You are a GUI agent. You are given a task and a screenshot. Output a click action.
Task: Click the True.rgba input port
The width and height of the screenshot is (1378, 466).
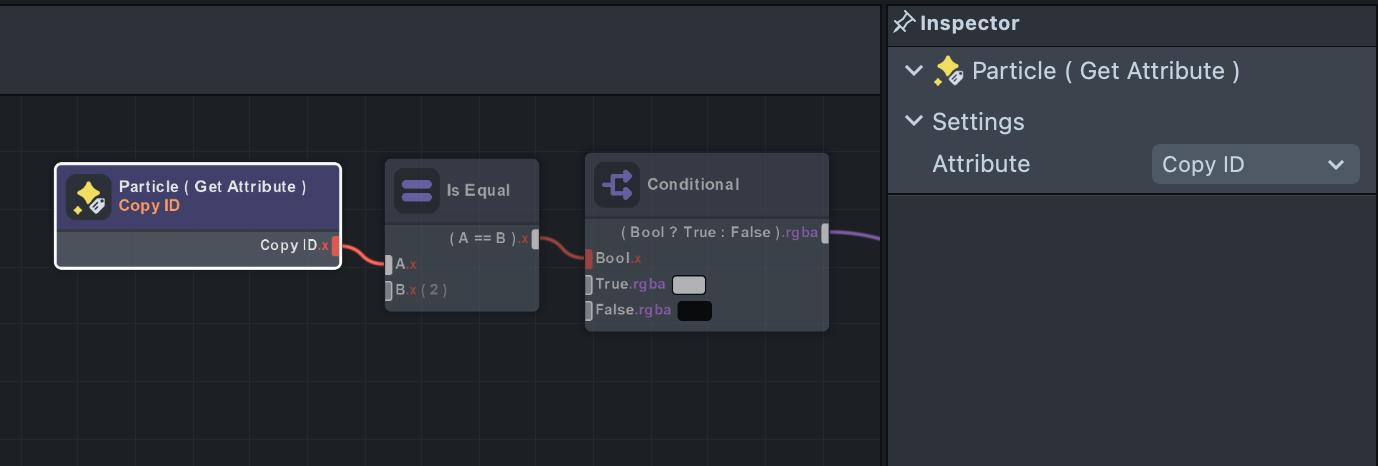(589, 285)
